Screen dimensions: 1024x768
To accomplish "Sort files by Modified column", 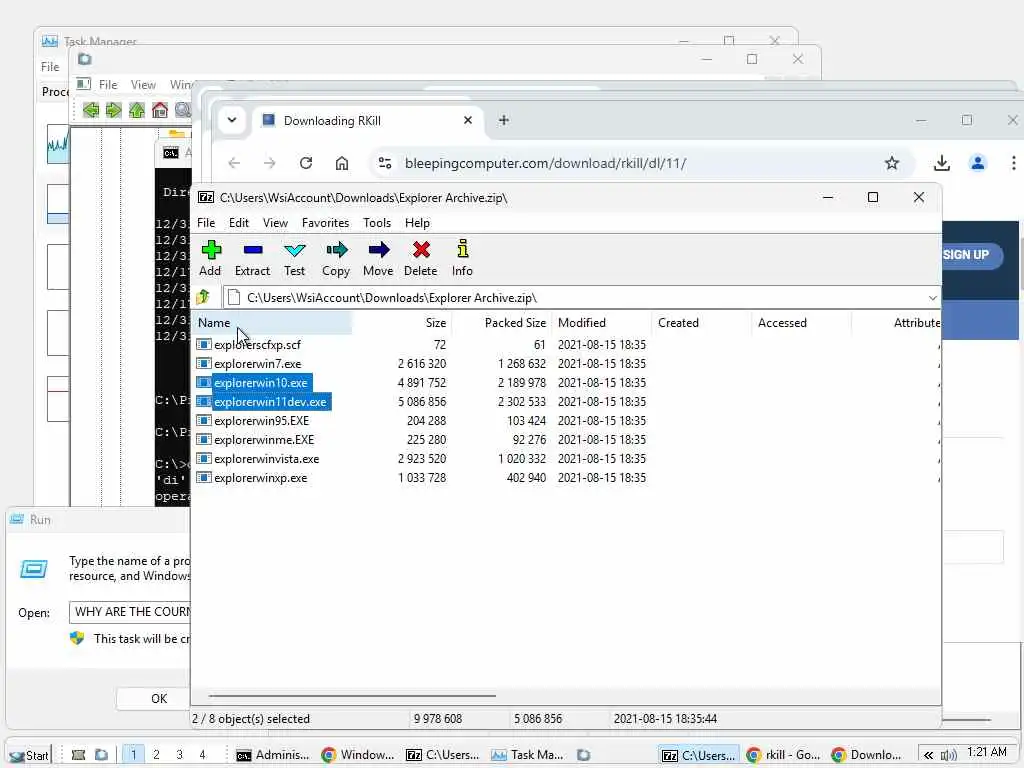I will point(601,323).
